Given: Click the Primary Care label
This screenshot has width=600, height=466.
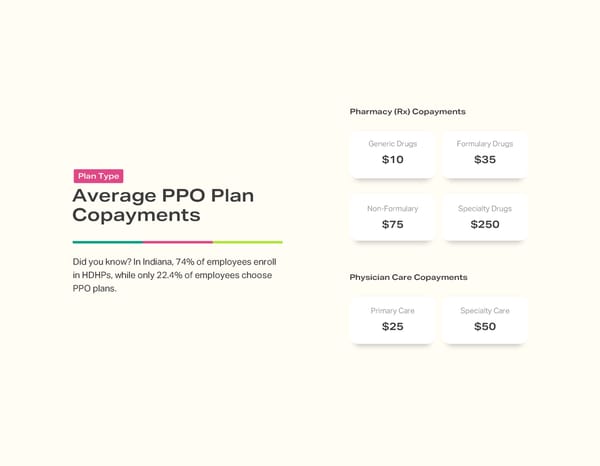Looking at the screenshot, I should click(392, 311).
